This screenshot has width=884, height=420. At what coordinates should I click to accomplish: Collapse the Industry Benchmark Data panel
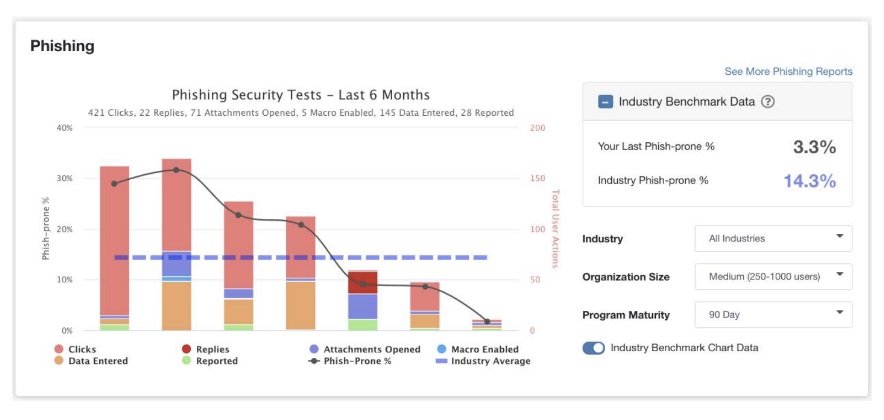[606, 101]
